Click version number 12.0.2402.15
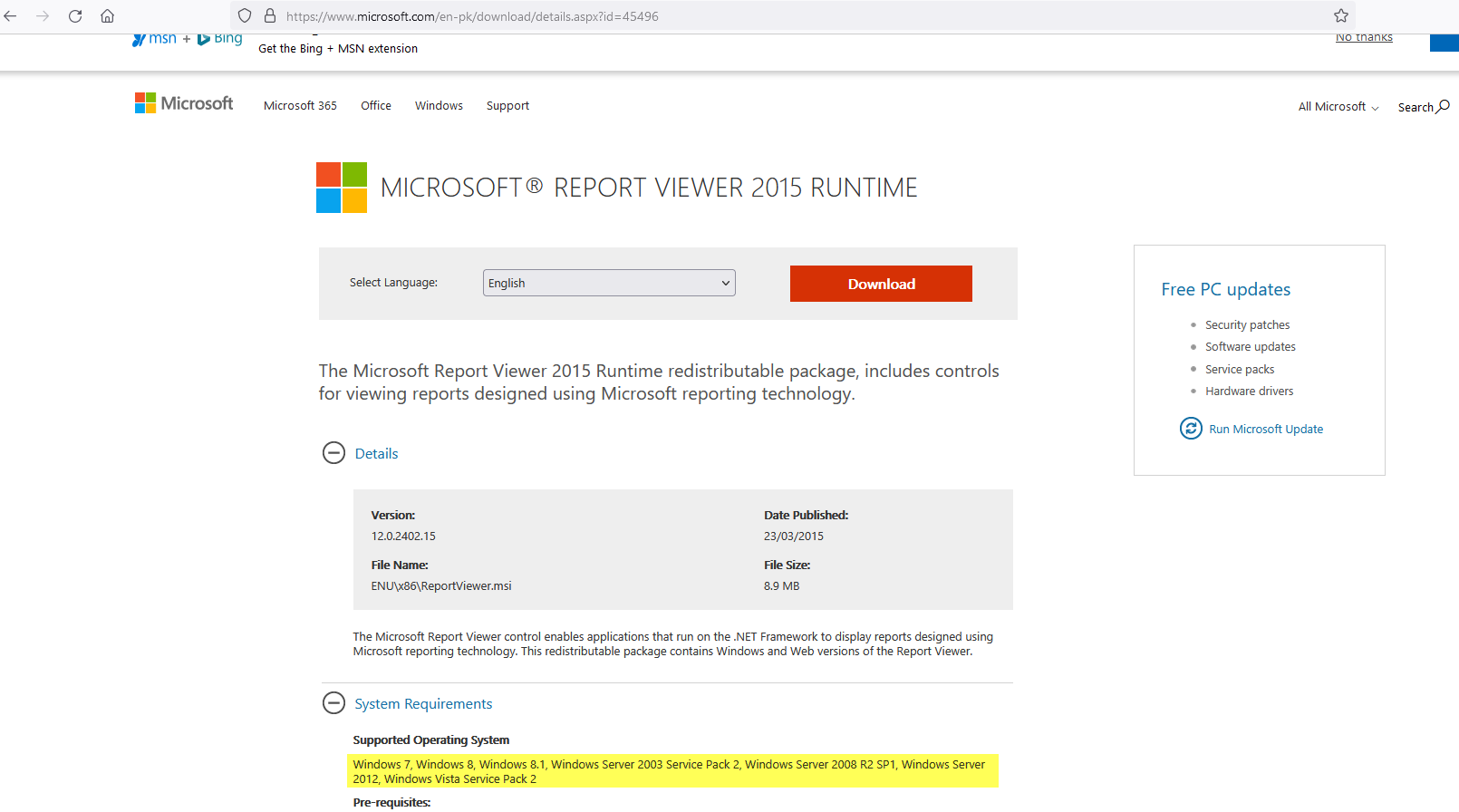 pos(403,536)
